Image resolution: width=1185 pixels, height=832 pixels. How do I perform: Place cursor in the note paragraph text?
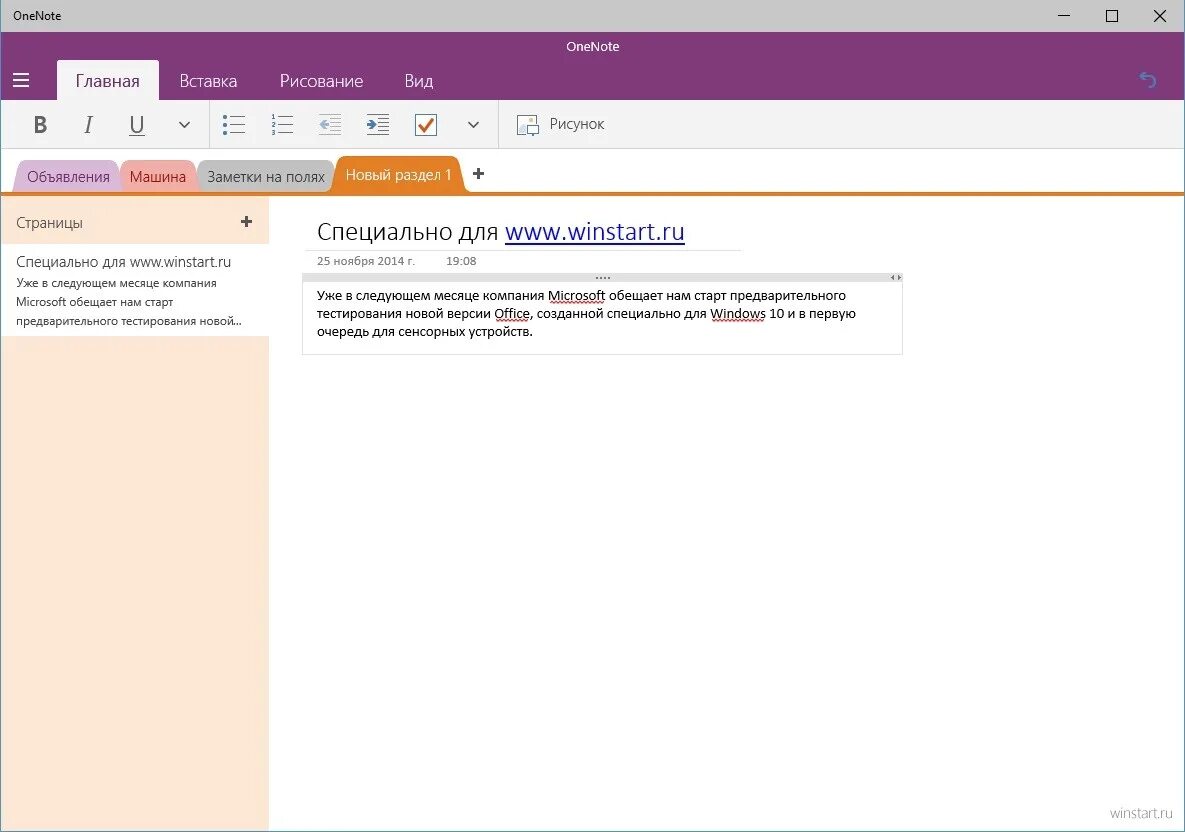(x=586, y=314)
